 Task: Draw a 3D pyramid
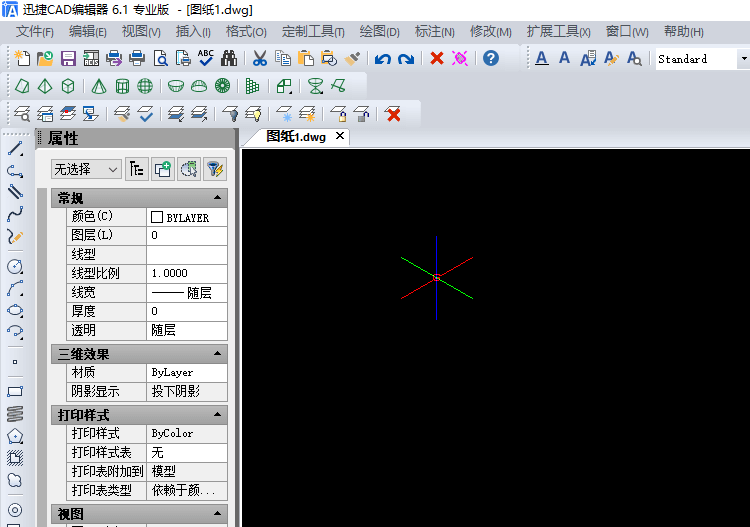pos(45,86)
